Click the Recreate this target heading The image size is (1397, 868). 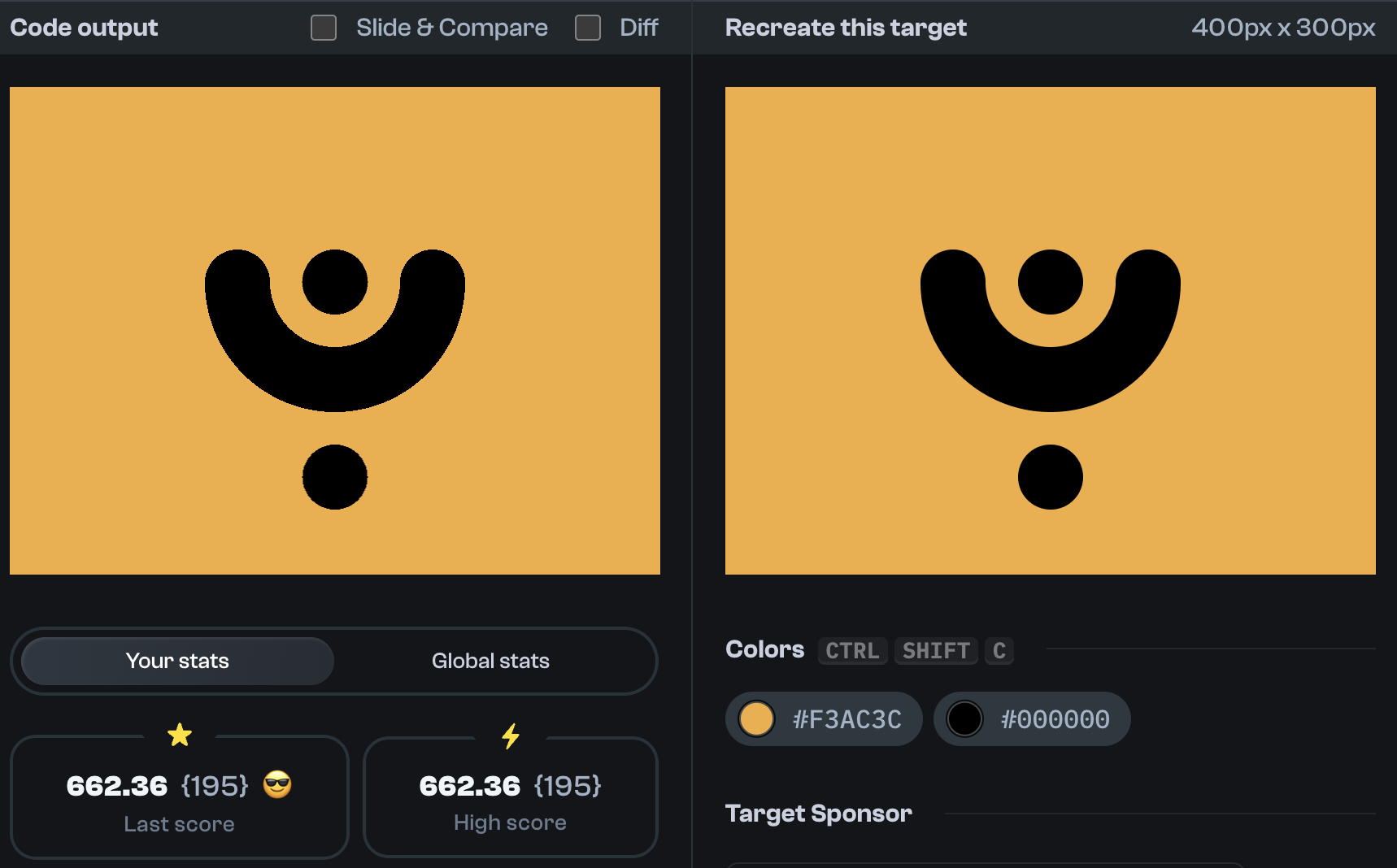coord(846,27)
